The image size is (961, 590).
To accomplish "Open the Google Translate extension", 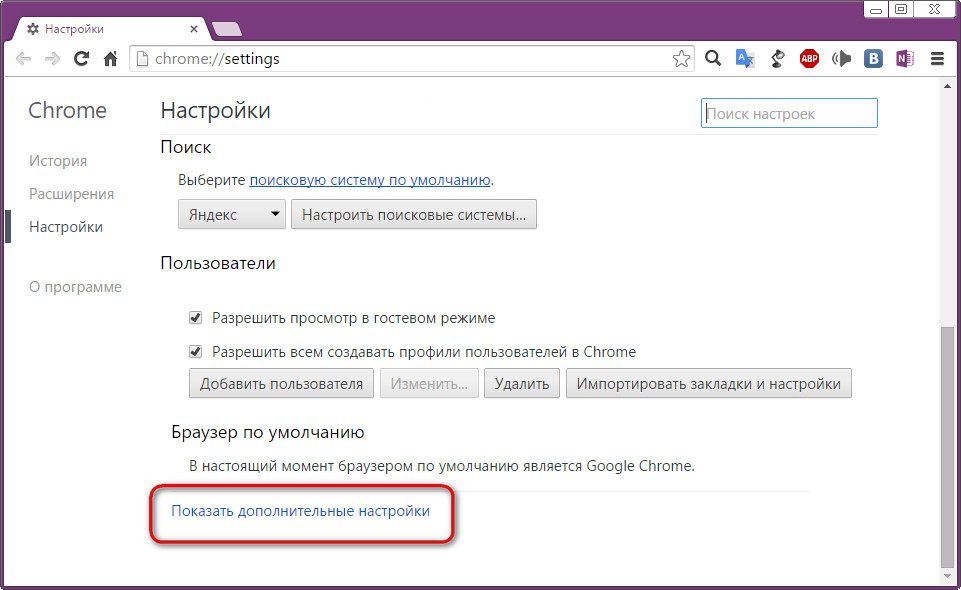I will [x=745, y=58].
